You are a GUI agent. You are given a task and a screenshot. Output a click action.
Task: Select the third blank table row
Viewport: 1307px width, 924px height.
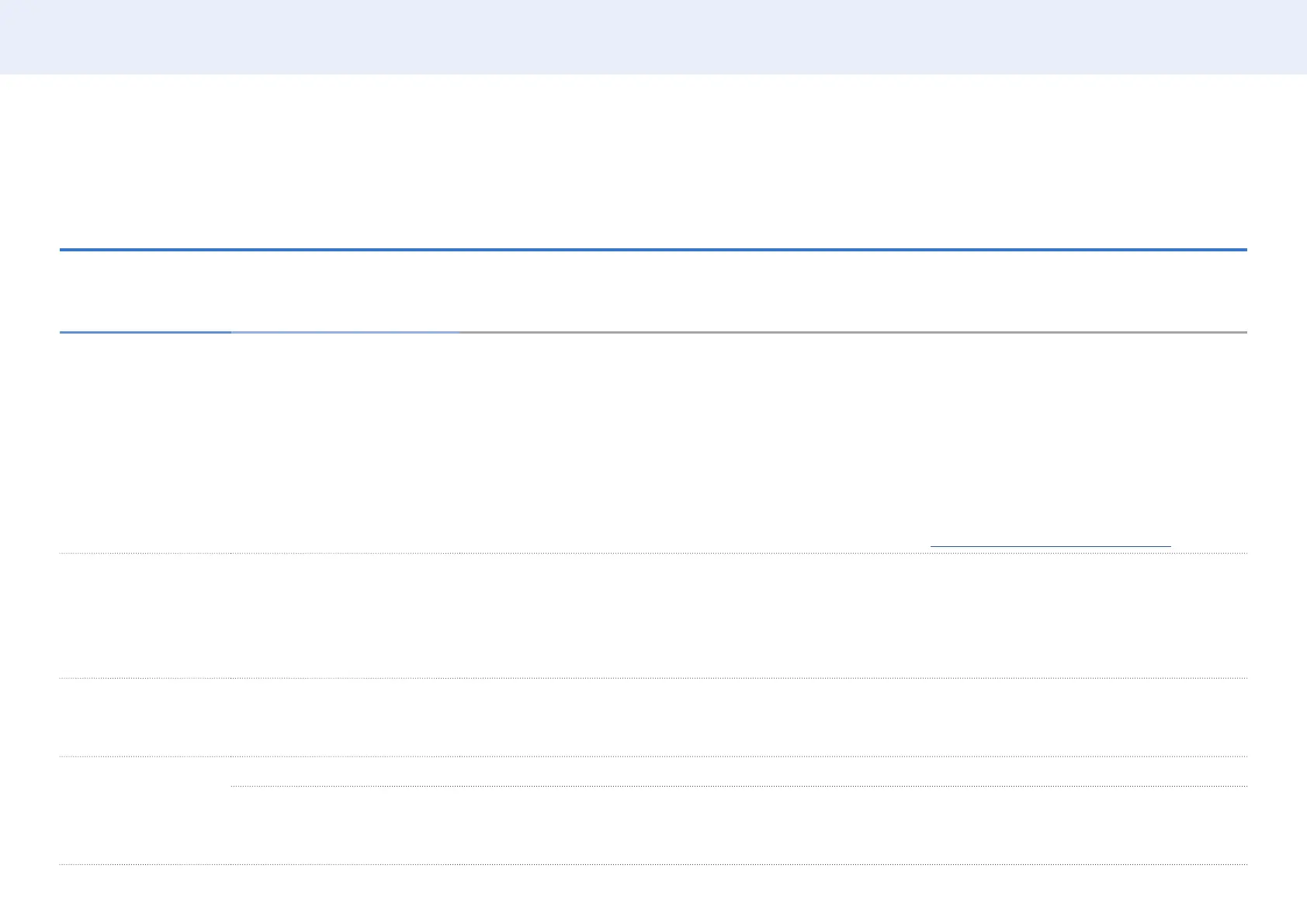tap(653, 718)
